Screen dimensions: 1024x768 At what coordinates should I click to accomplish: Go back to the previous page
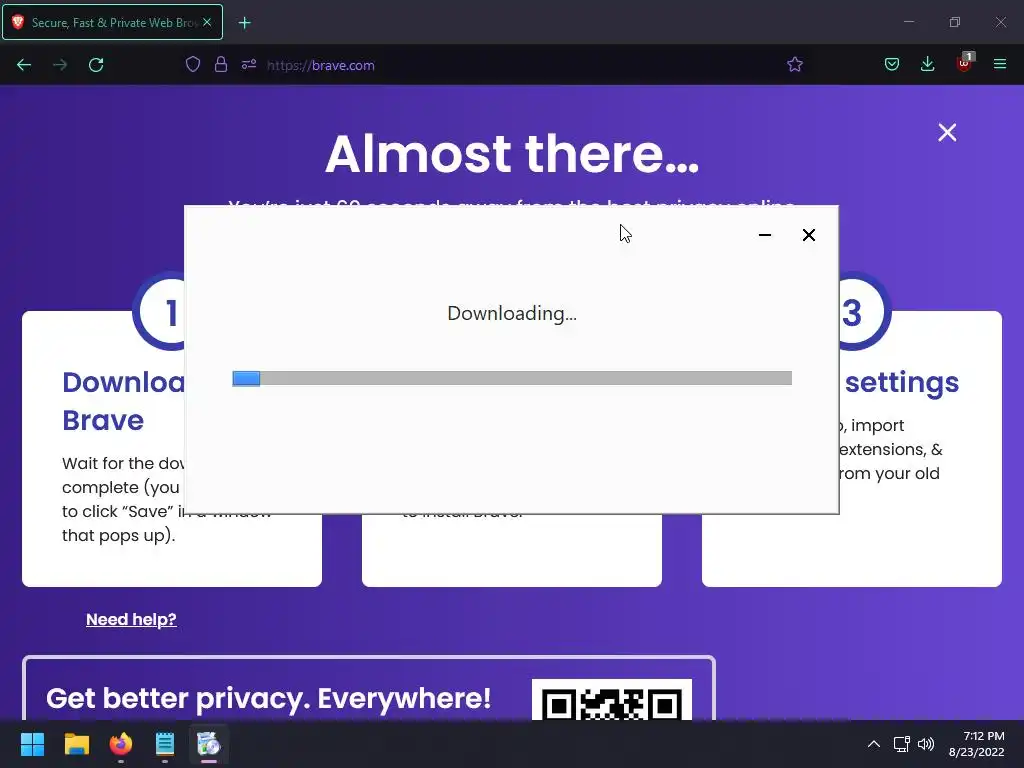tap(24, 65)
